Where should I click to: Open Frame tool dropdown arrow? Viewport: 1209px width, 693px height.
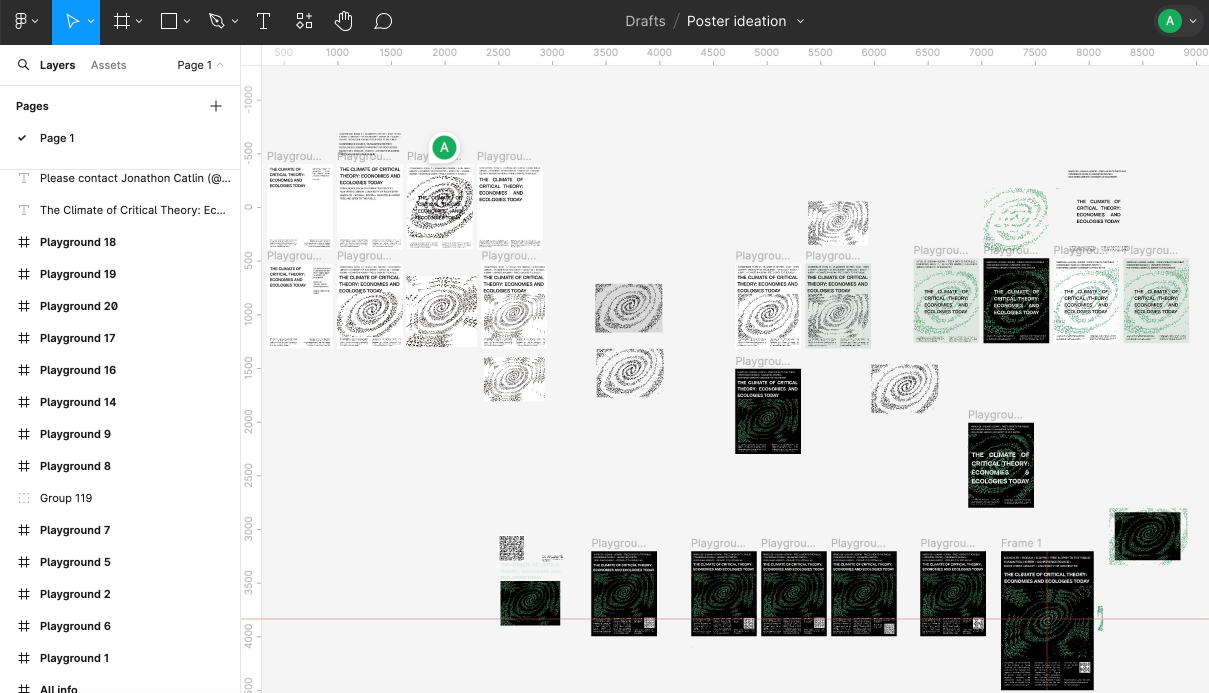[x=139, y=22]
